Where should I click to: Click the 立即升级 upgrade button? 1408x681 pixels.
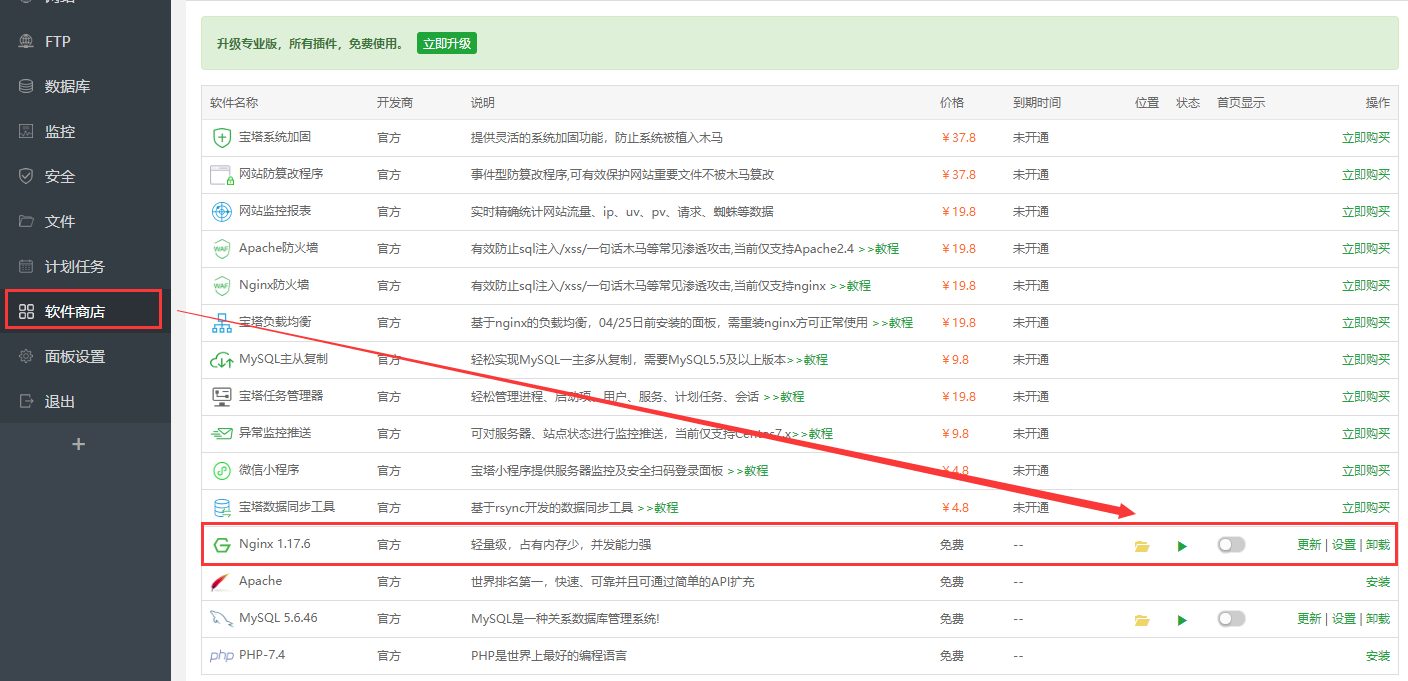(446, 43)
